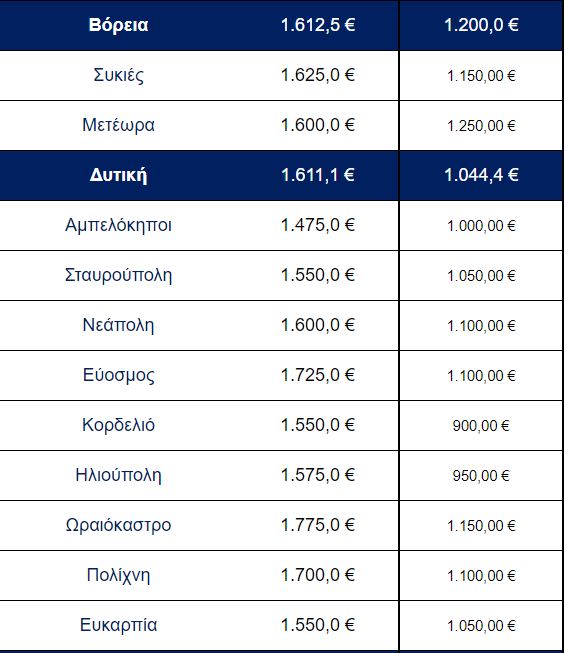The height and width of the screenshot is (653, 566).
Task: Click the 1.612,5 € value for Βόρεια
Action: pyautogui.click(x=318, y=25)
